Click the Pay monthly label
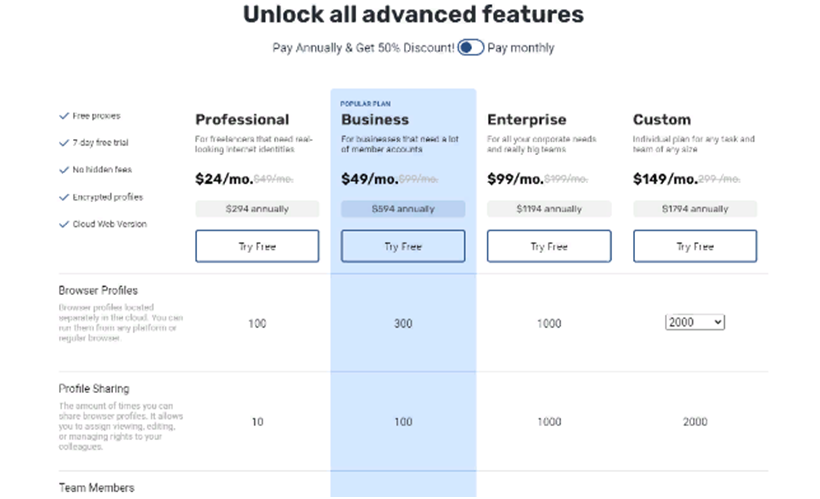The image size is (820, 499). pos(521,47)
